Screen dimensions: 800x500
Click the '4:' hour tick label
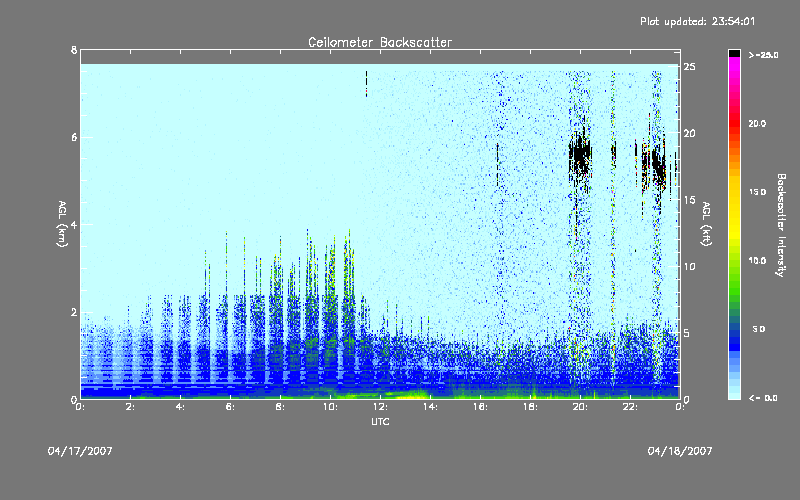pos(180,407)
